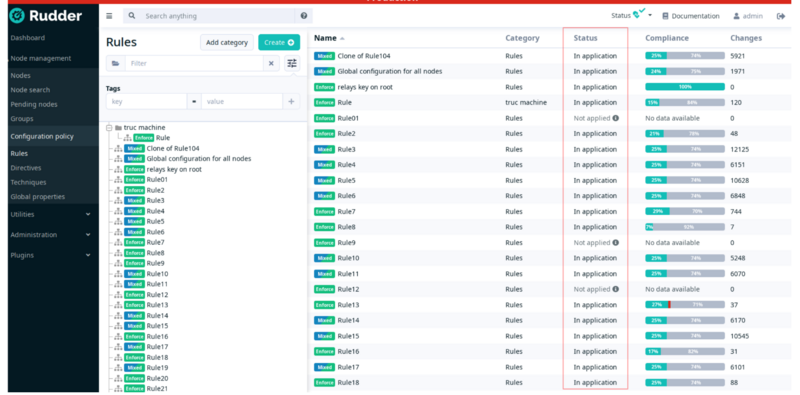Click Enforce badge of Rule2 row
Screen dimensions: 800x395
pyautogui.click(x=324, y=133)
